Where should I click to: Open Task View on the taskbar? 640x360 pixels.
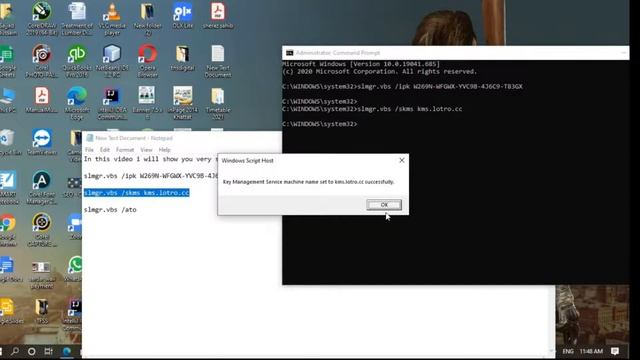49,351
